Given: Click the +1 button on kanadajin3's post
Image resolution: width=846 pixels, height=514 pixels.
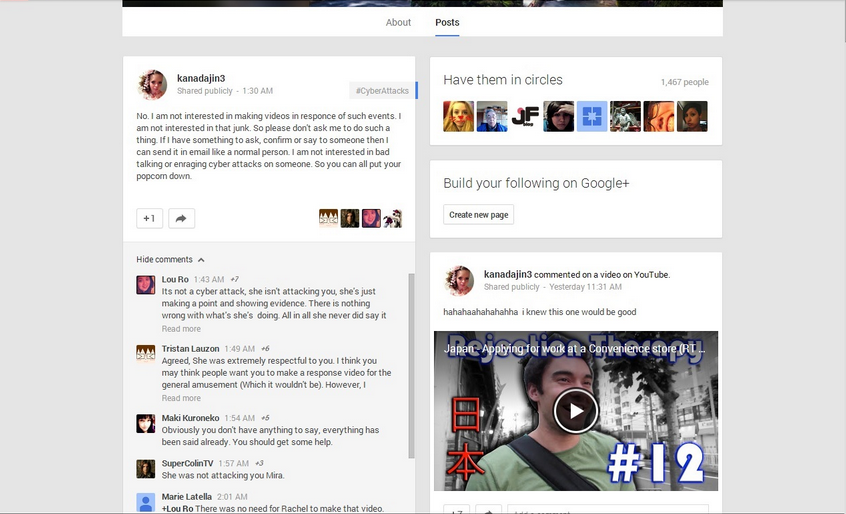Looking at the screenshot, I should (149, 218).
